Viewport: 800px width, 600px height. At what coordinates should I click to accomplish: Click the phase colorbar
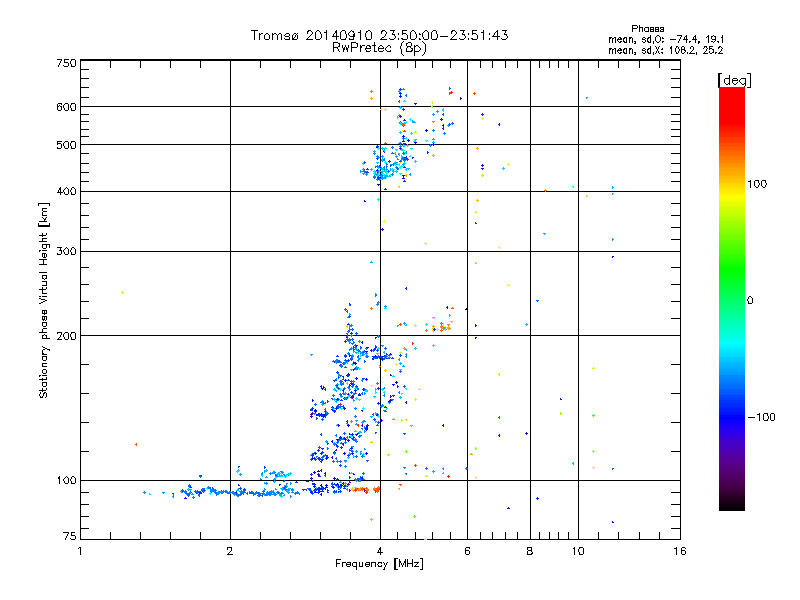[732, 299]
